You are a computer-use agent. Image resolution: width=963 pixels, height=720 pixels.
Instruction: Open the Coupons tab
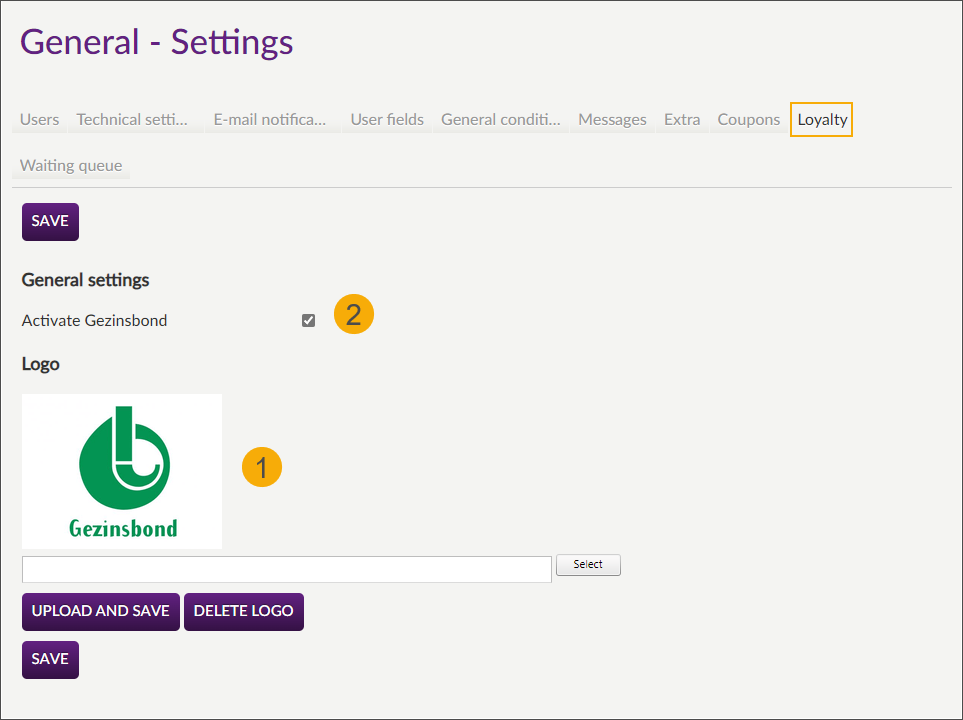tap(748, 120)
